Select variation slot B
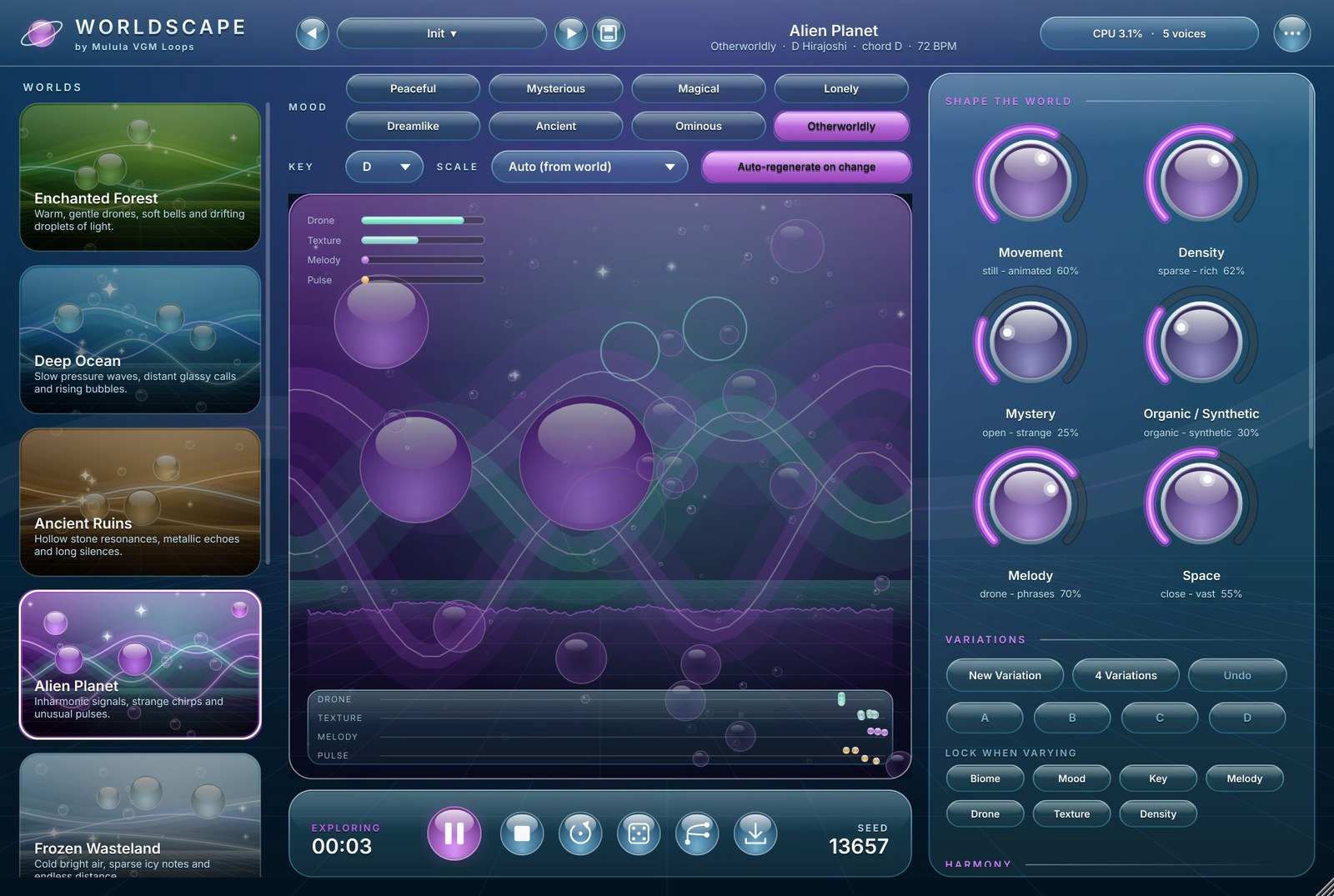This screenshot has height=896, width=1334. tap(1072, 718)
